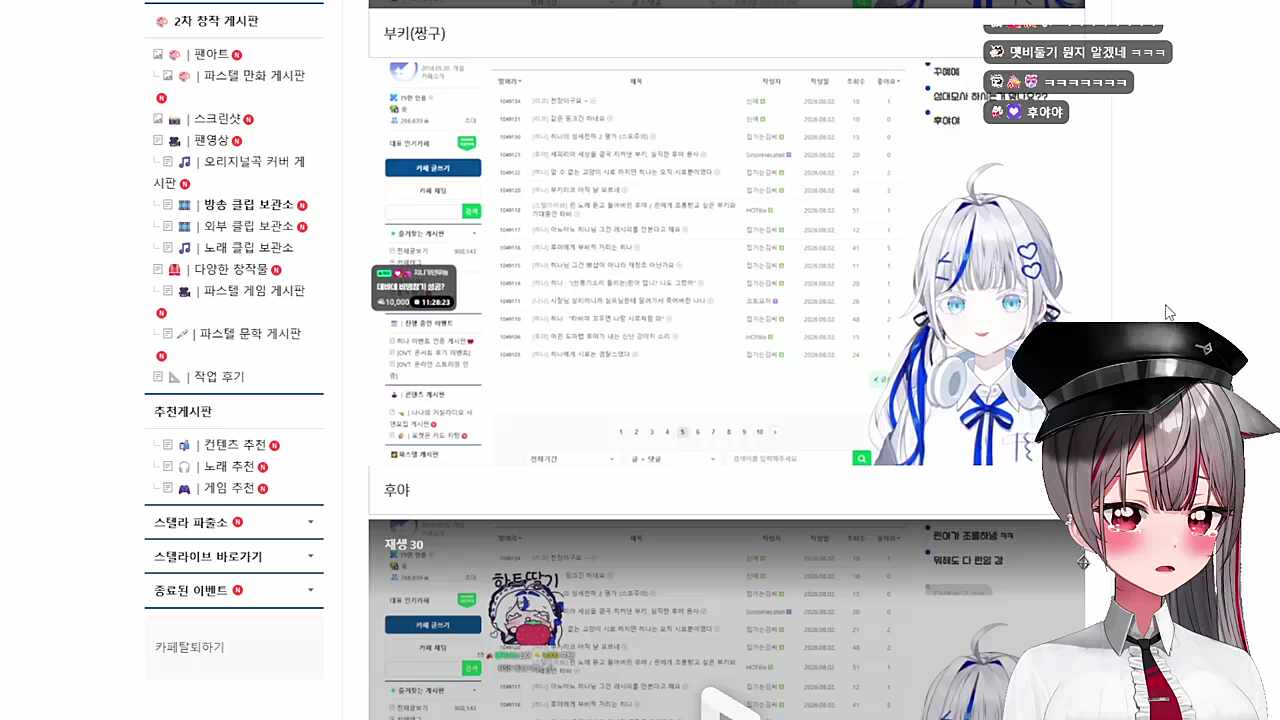Open 전체기간 dropdown in 부키(짱구) screenshot
1280x720 pixels.
(572, 459)
